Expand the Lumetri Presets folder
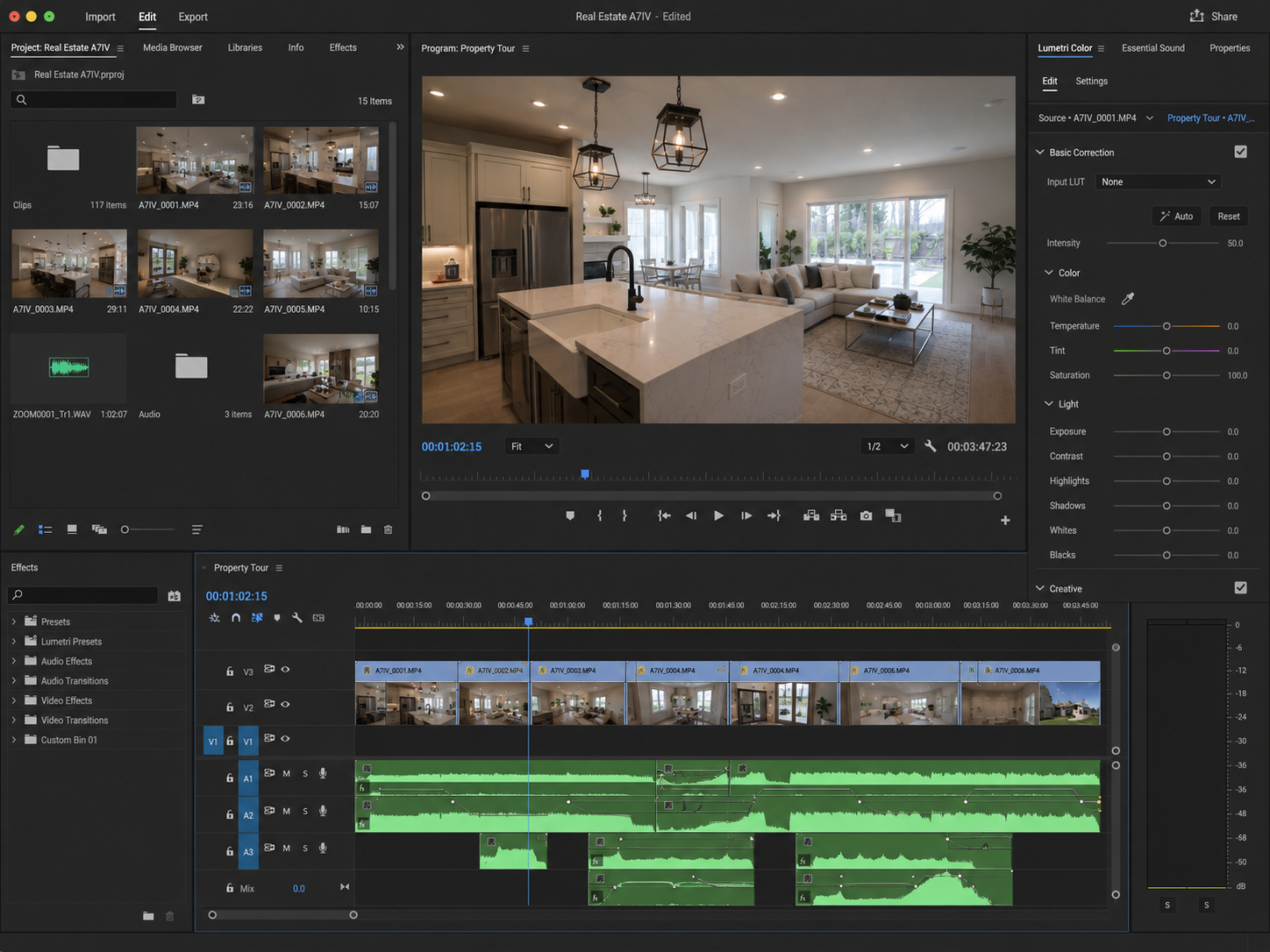This screenshot has width=1270, height=952. (x=14, y=642)
